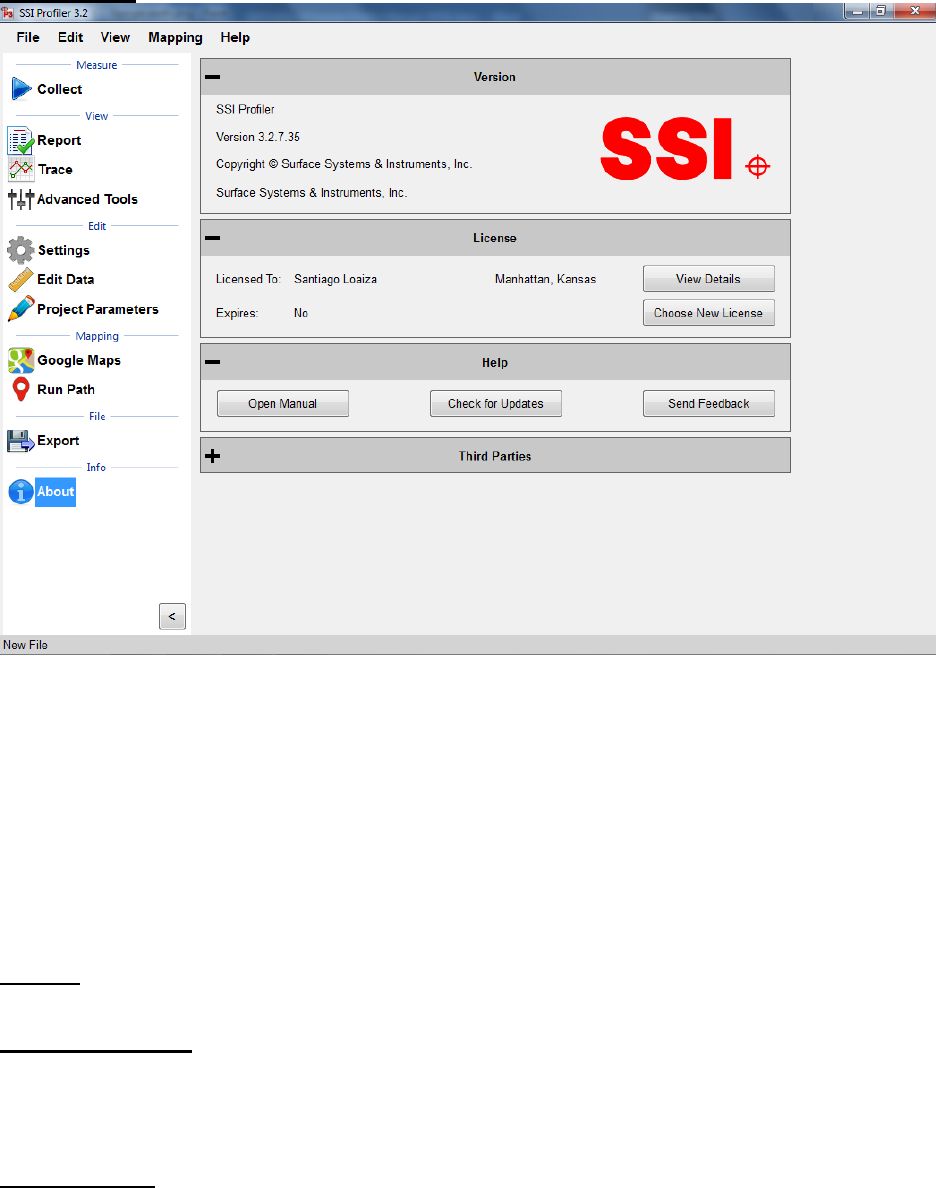The width and height of the screenshot is (936, 1188).
Task: Select the Collect label in sidebar
Action: coord(60,89)
